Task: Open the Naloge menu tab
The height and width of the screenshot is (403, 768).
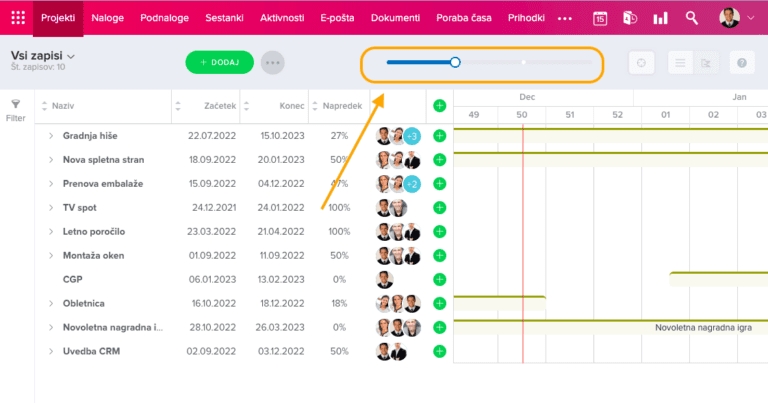Action: (x=107, y=18)
